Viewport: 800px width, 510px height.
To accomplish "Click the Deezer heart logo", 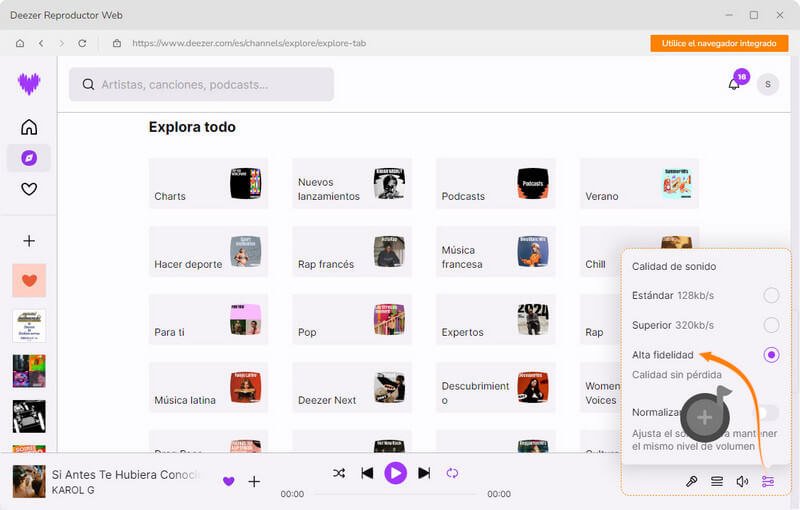I will (29, 84).
